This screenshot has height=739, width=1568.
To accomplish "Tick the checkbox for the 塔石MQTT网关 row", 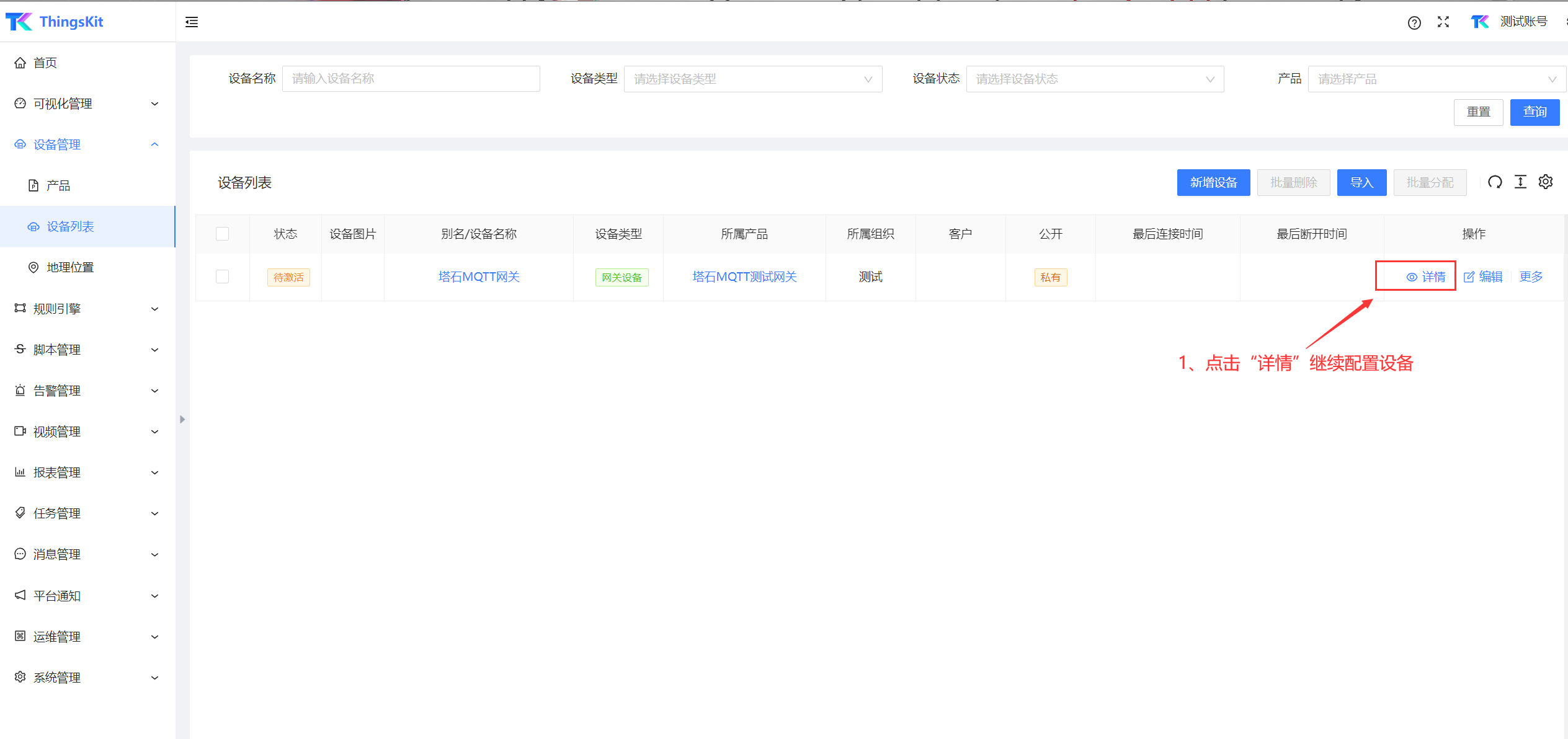I will pyautogui.click(x=222, y=277).
